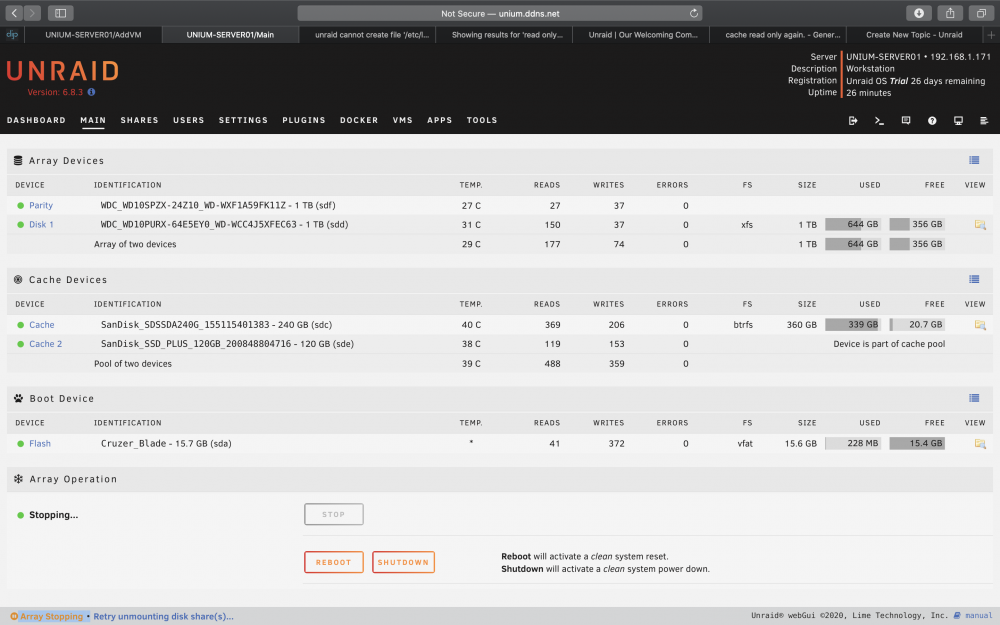Click 'Device is part of cache pool' text
Viewport: 1000px width, 625px height.
coord(889,344)
